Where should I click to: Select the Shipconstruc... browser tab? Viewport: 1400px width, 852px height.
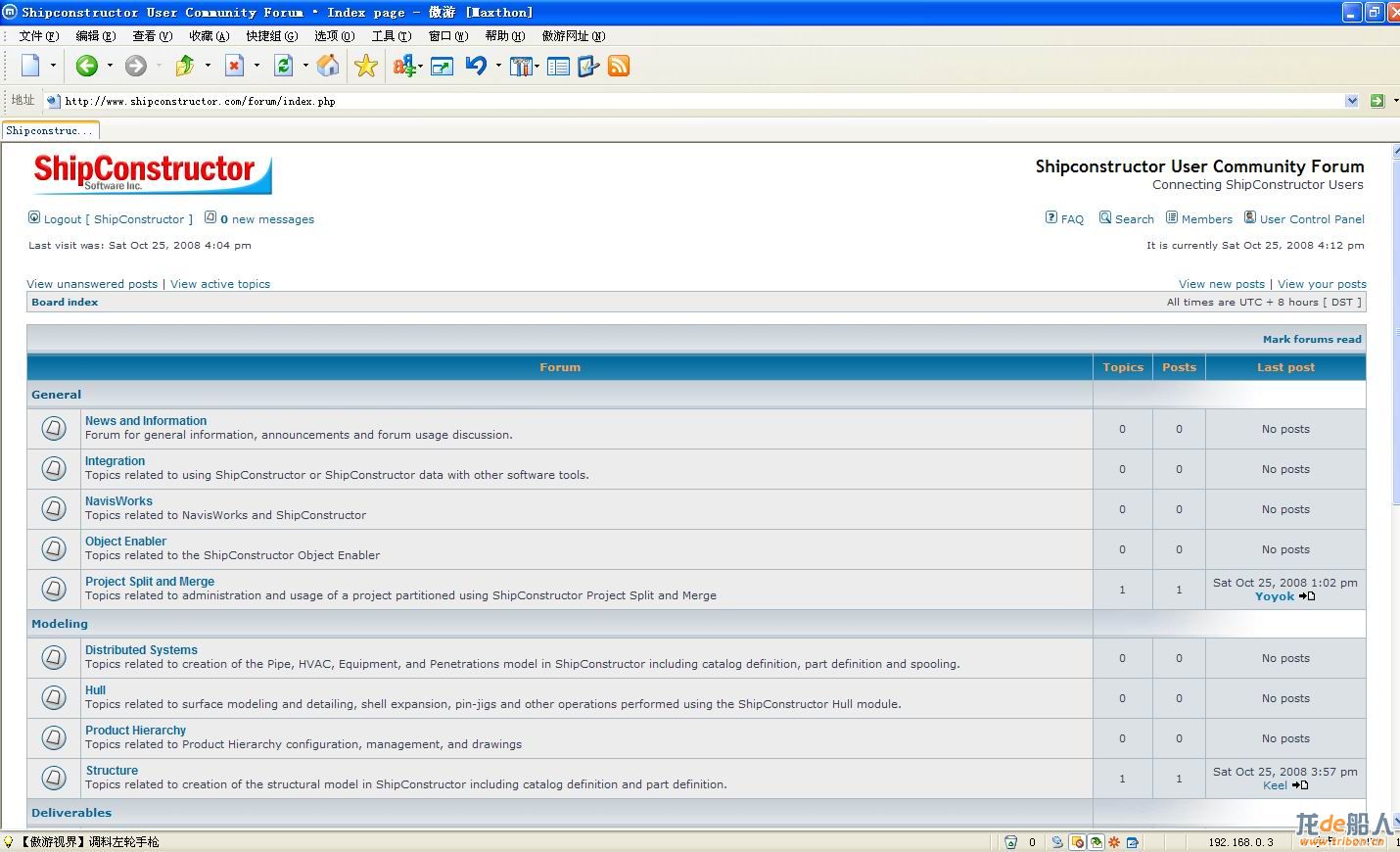tap(50, 130)
